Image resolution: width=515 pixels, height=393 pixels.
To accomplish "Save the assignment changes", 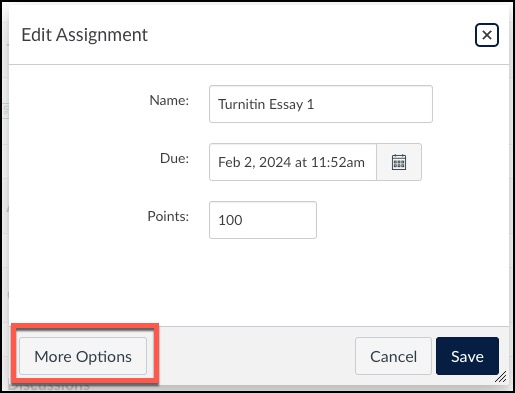I will 467,356.
